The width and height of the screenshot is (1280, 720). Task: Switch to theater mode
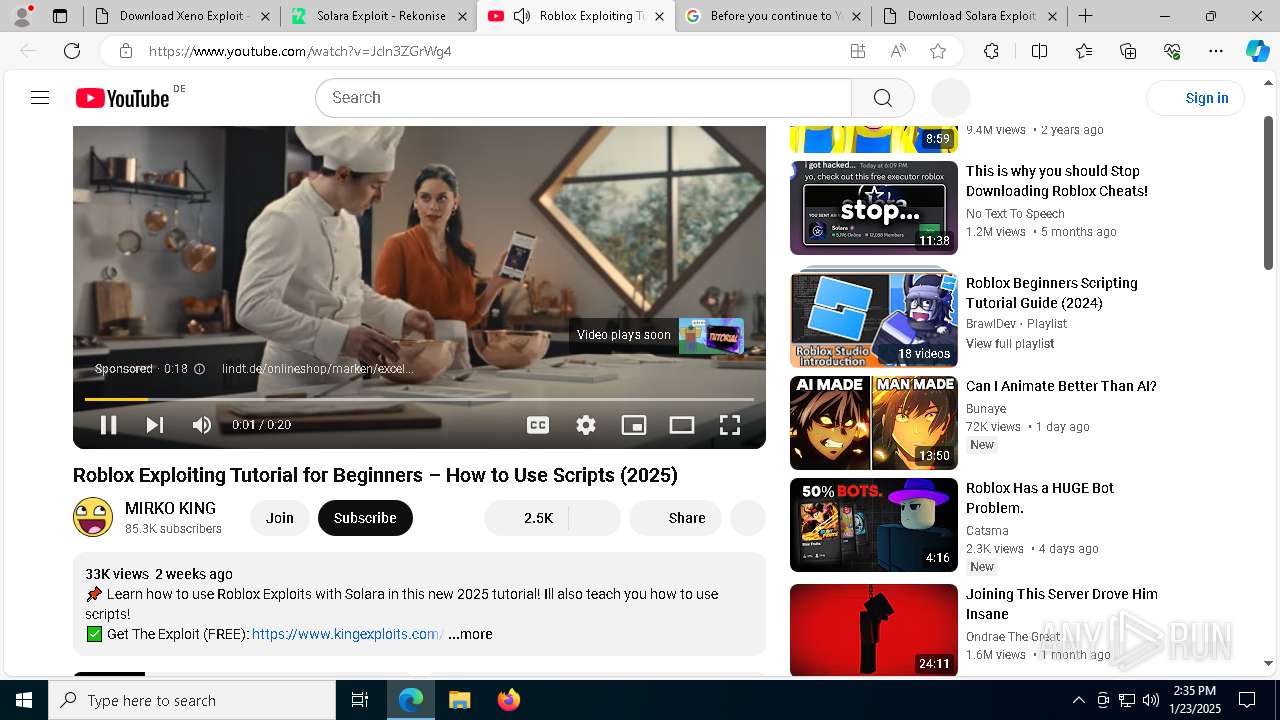[x=682, y=425]
